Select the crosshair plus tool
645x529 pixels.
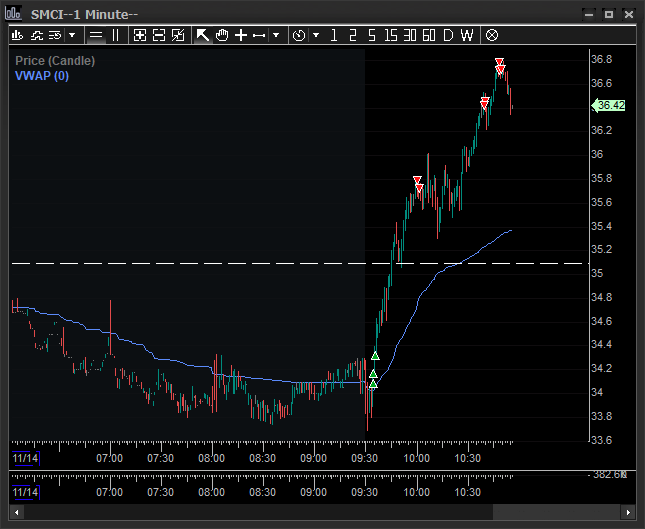pos(241,35)
